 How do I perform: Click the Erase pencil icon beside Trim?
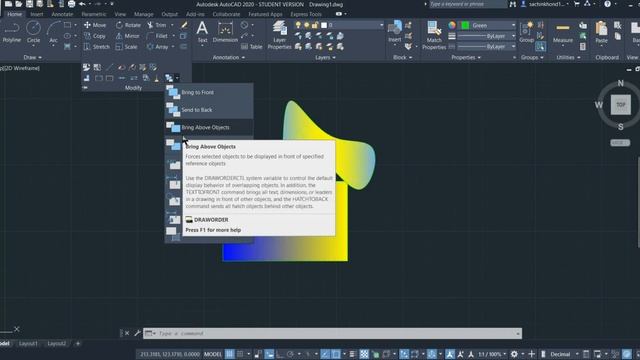tap(184, 25)
